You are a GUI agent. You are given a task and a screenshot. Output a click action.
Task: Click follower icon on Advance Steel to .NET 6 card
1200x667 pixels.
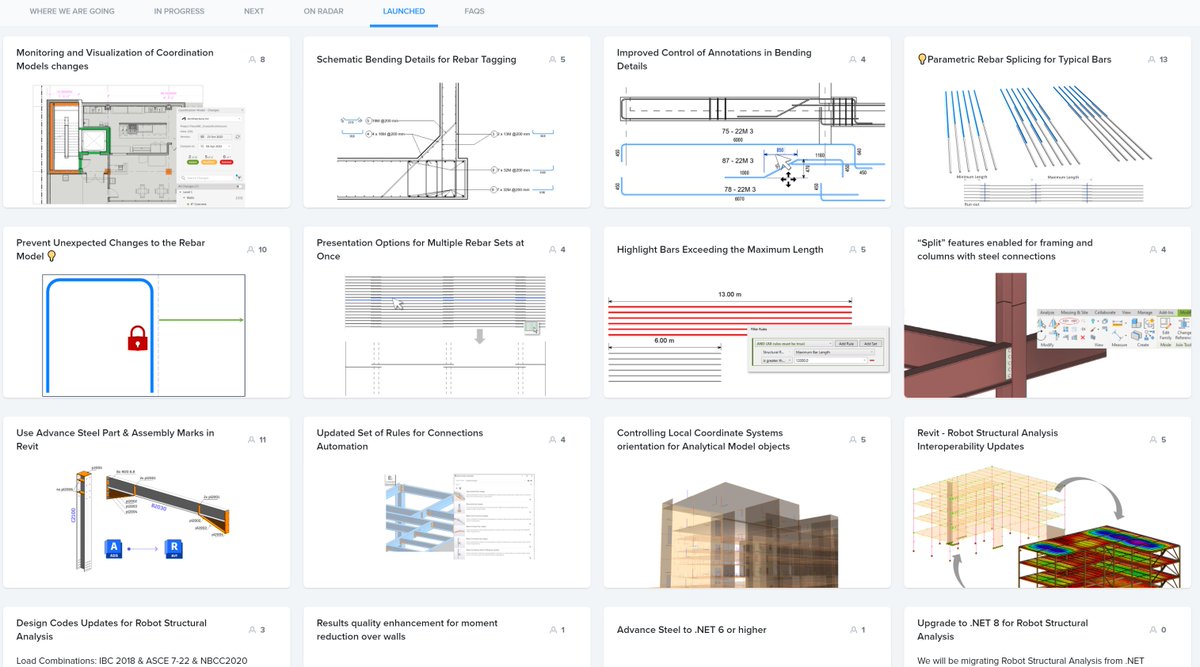click(852, 630)
